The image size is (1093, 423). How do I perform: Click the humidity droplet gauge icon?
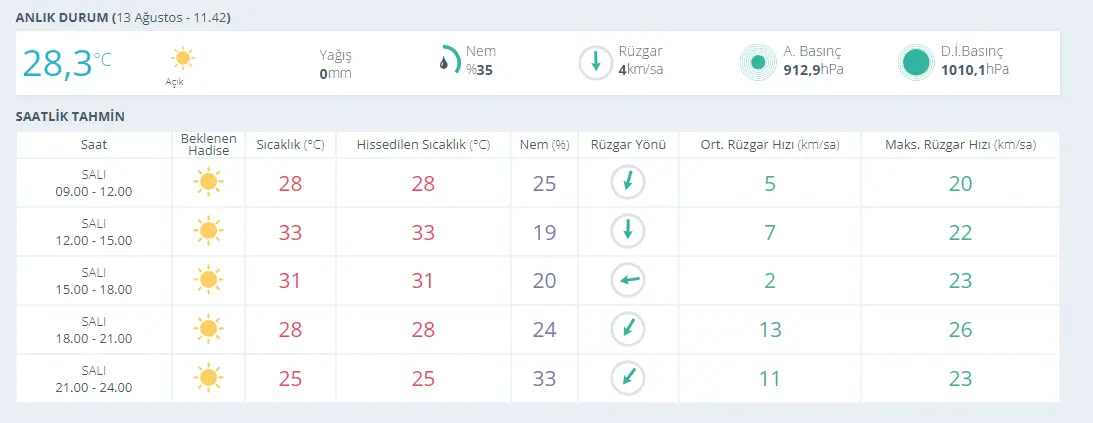tap(448, 62)
